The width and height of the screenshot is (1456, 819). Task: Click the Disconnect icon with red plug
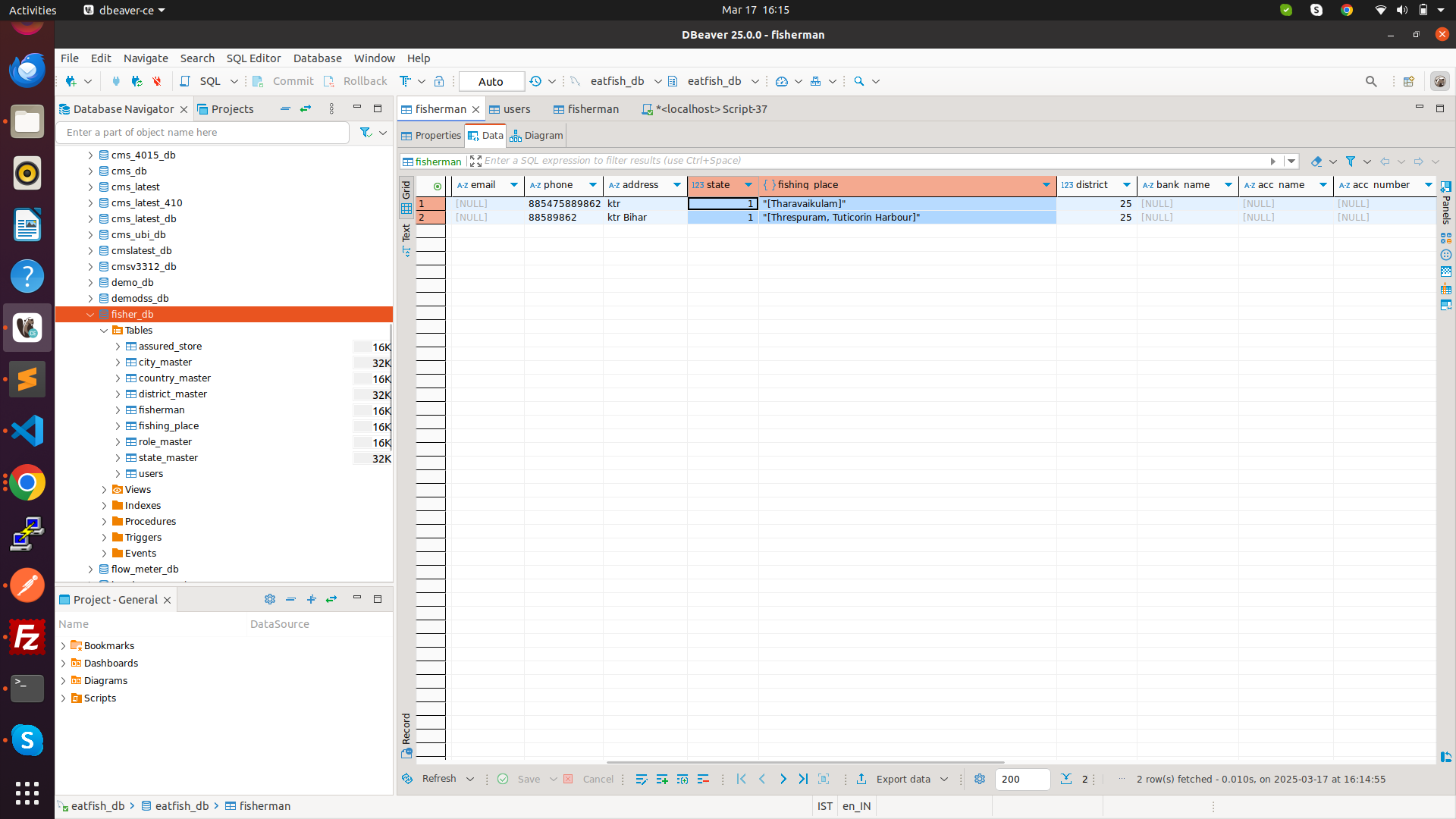(157, 81)
